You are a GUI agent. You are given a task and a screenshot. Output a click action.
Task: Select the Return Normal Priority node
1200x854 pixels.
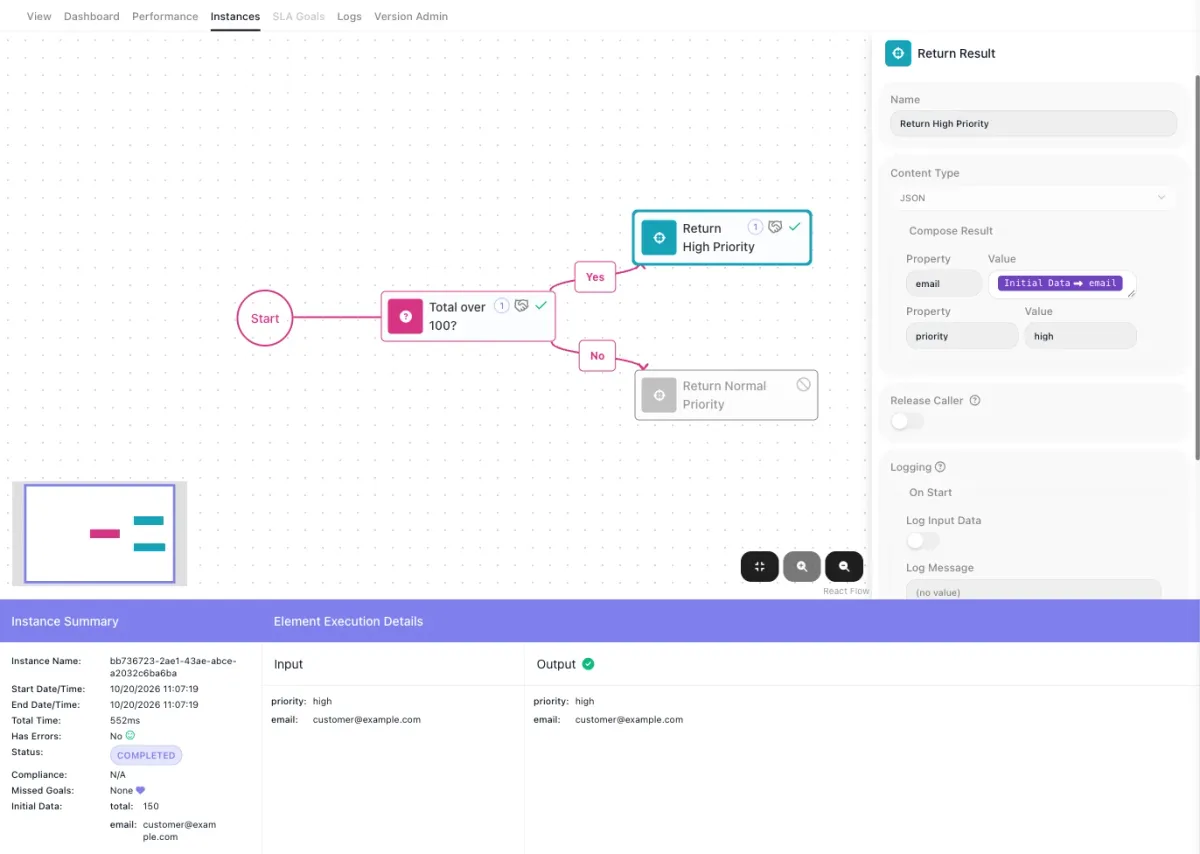[x=726, y=395]
